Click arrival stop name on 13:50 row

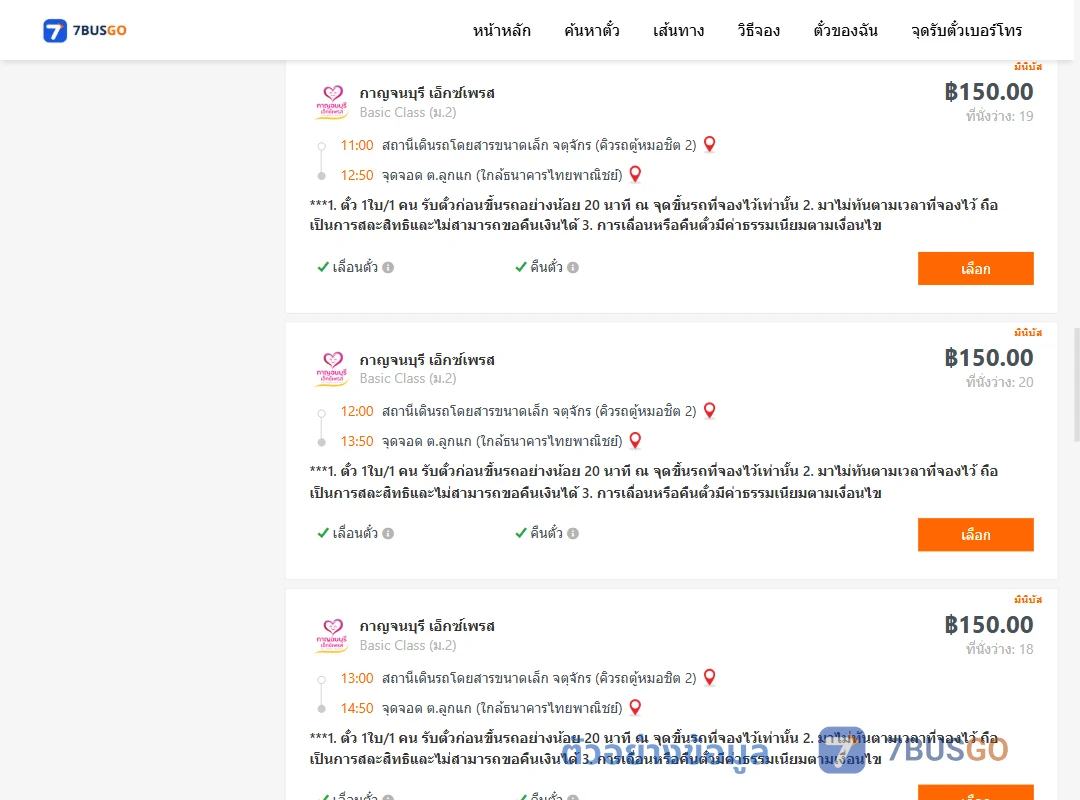(x=502, y=441)
